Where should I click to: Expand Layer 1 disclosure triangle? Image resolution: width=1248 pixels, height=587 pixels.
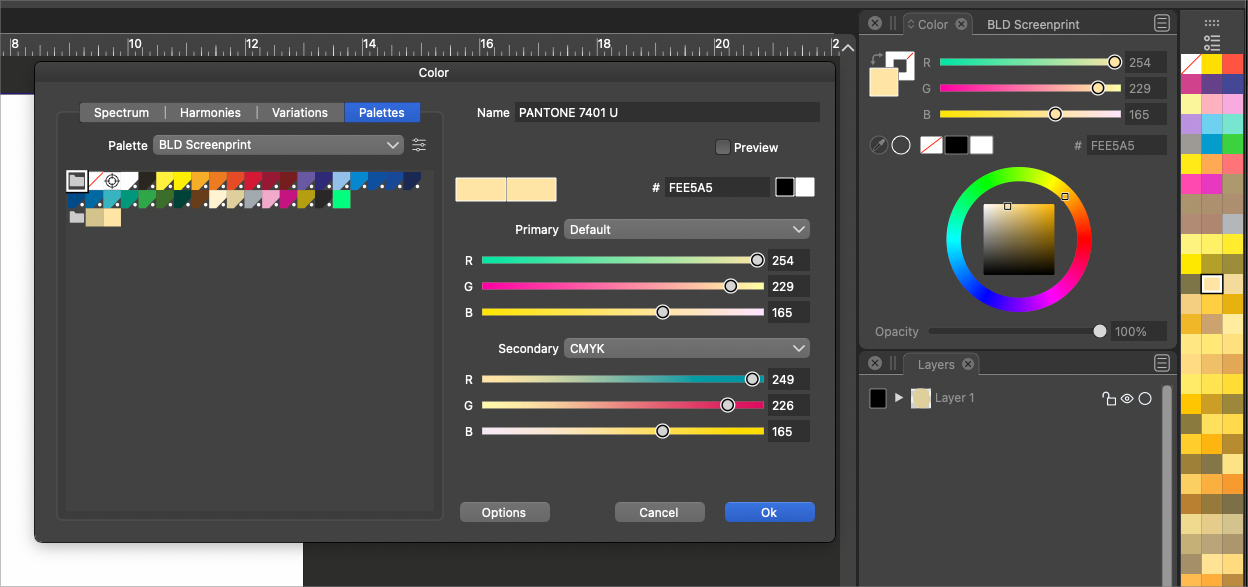click(x=899, y=398)
